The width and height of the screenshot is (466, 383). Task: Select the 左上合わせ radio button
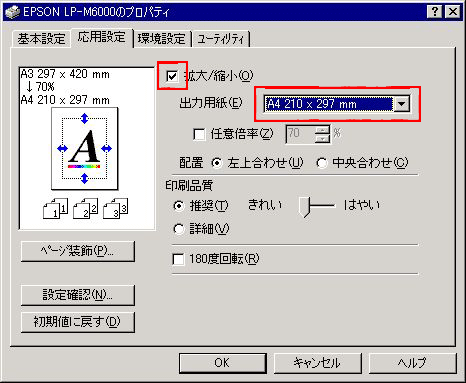(x=217, y=163)
